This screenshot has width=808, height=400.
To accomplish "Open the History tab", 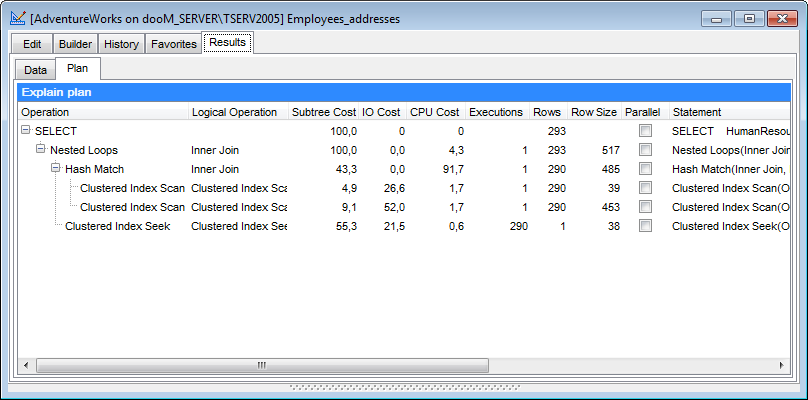I will (121, 44).
